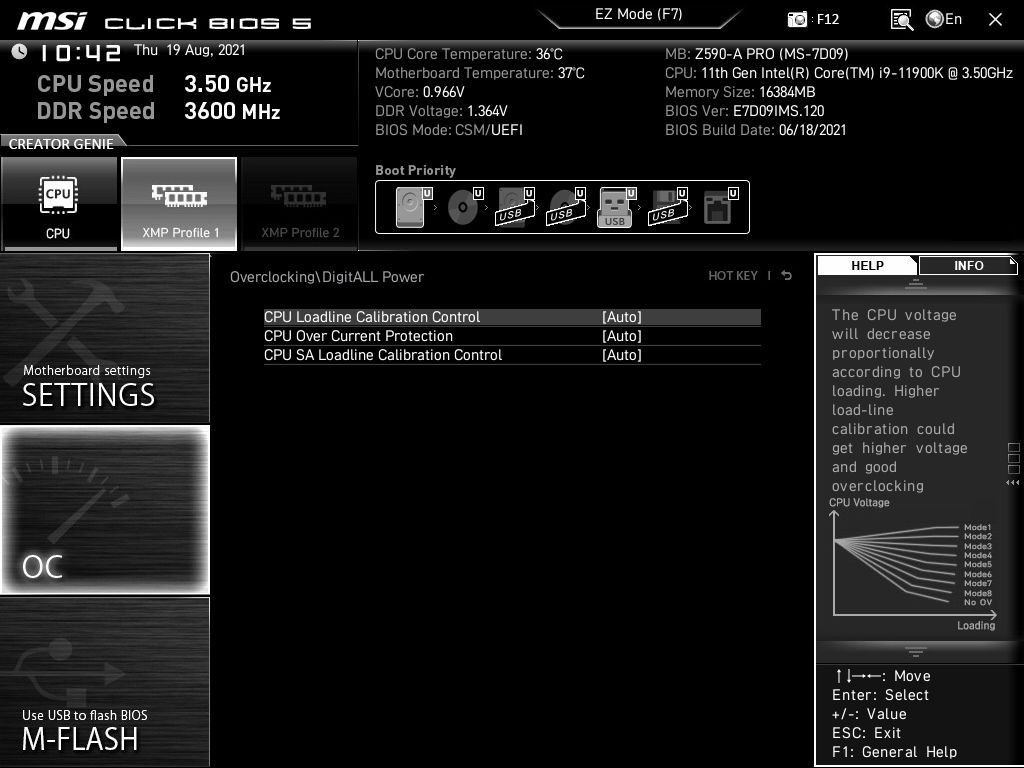The height and width of the screenshot is (768, 1024).
Task: Select the optical disc boot priority icon
Action: tap(464, 207)
